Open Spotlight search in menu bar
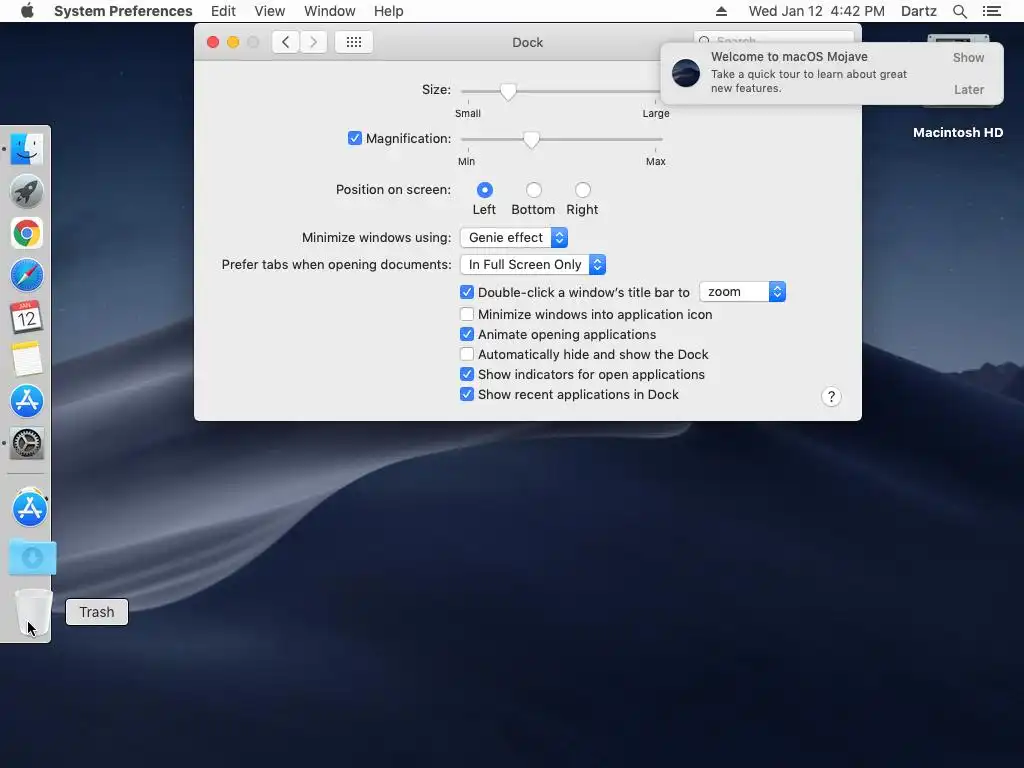 click(959, 11)
